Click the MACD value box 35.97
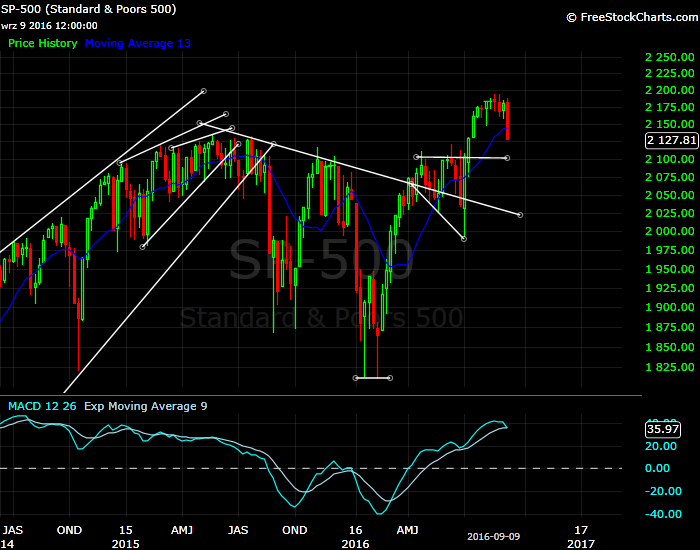The image size is (700, 550). click(663, 429)
